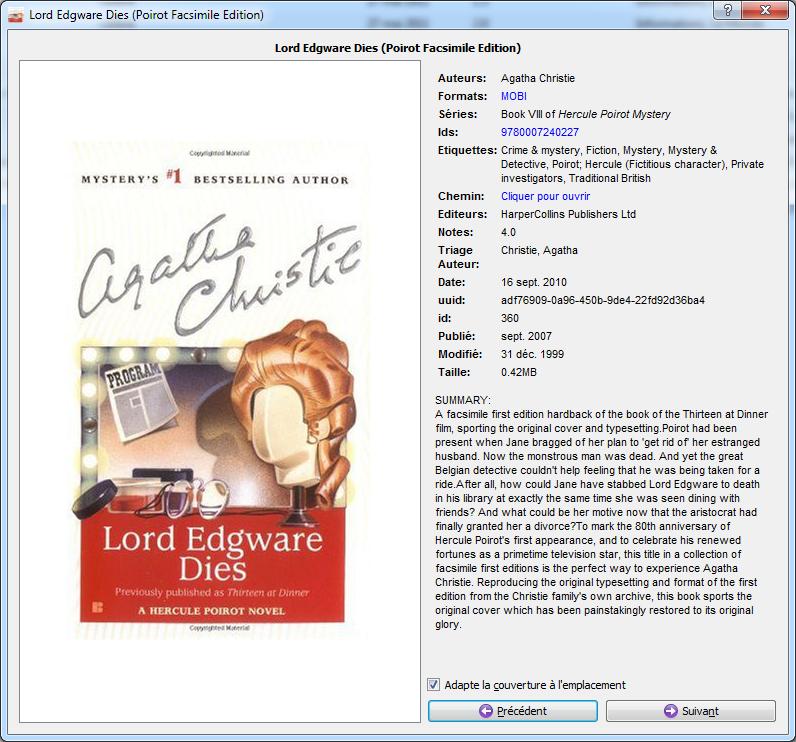Screen dimensions: 796x742
Task: Click the 'Chemin:' label
Action: [461, 196]
